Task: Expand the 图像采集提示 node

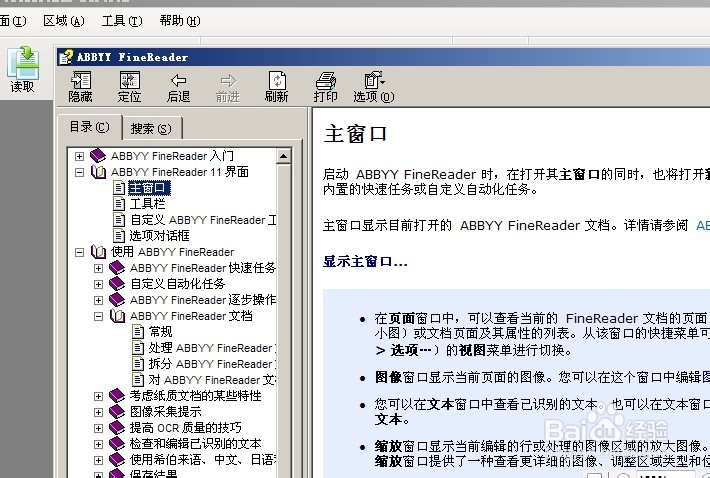Action: (98, 412)
